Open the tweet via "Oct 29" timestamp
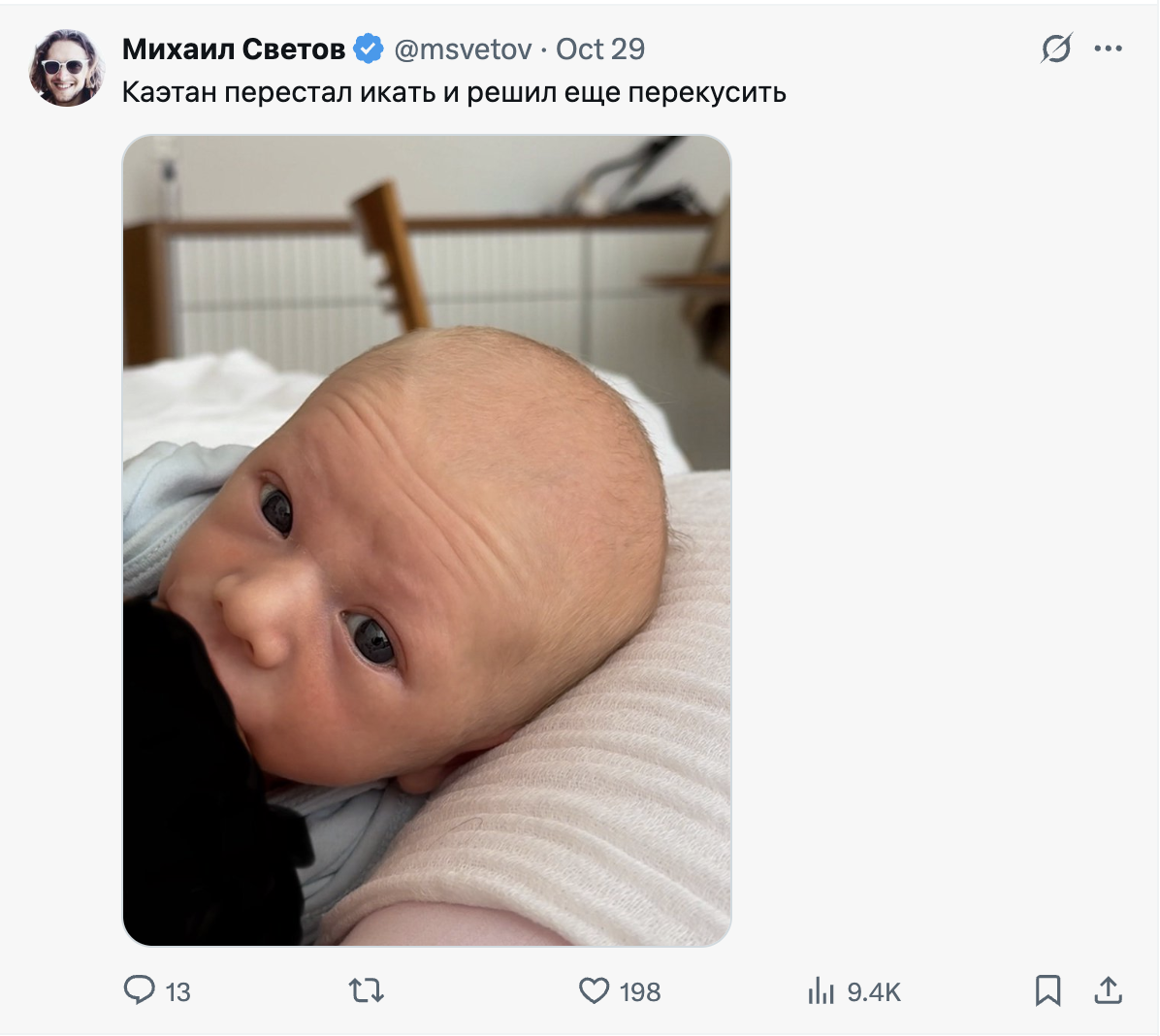 pyautogui.click(x=600, y=49)
